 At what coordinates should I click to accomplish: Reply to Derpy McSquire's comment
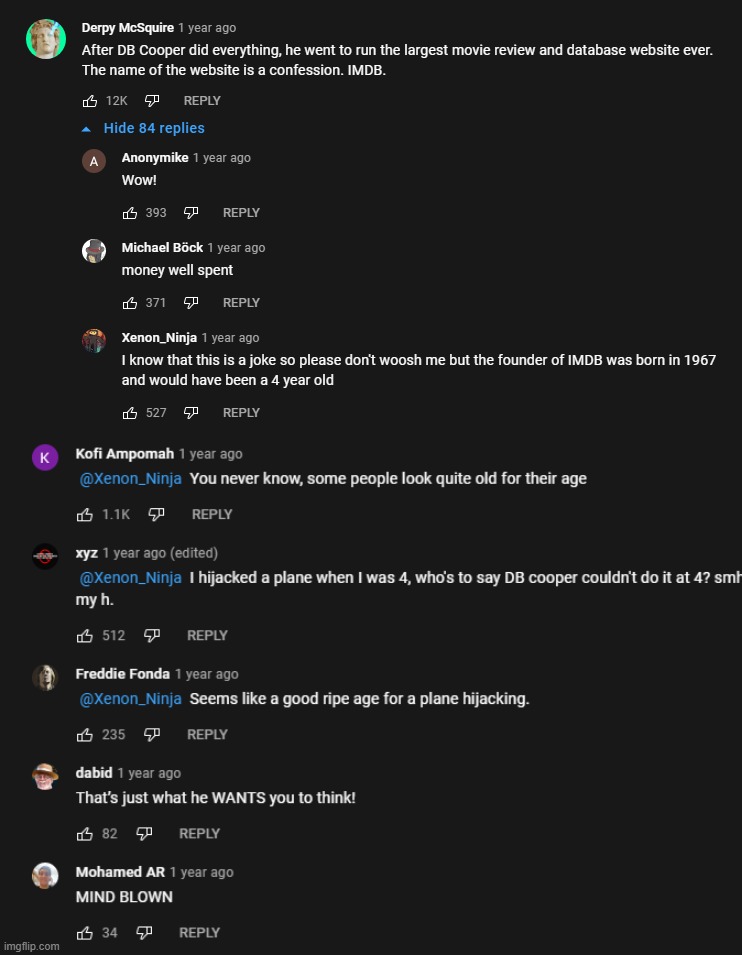click(x=202, y=101)
